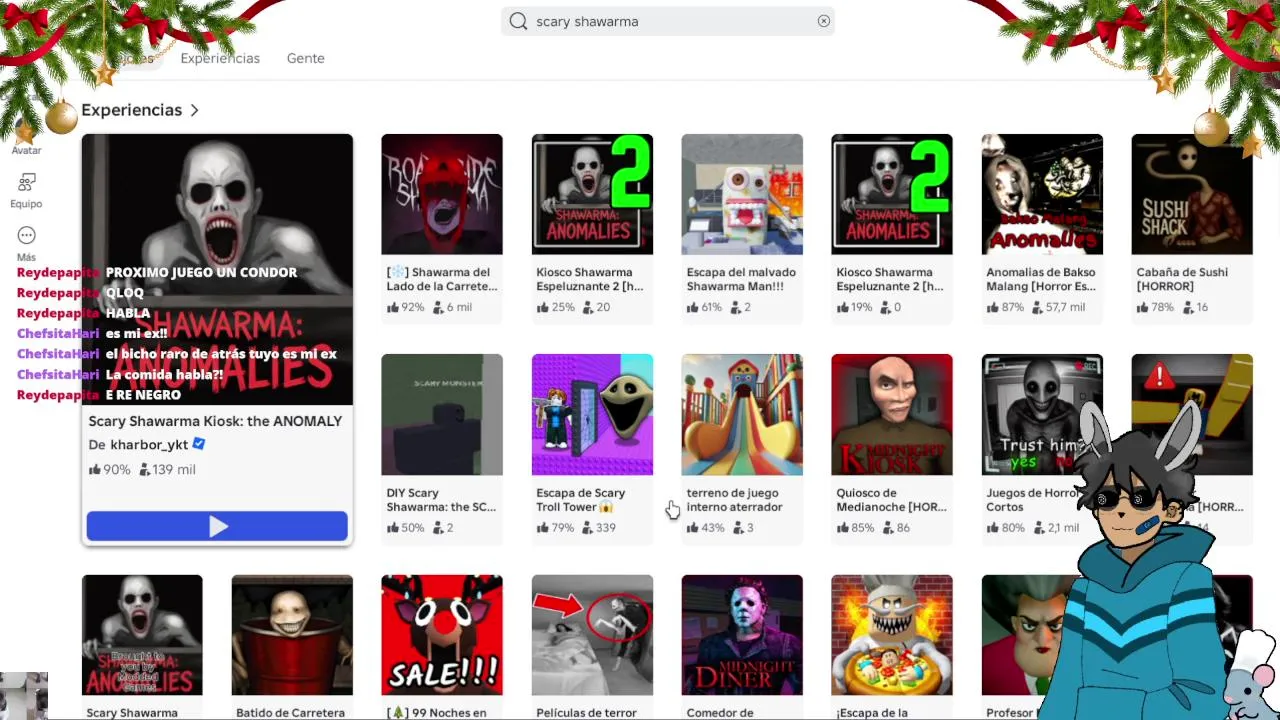The height and width of the screenshot is (720, 1280).
Task: Click 'Shawarma del Lado de la Carrete...' title
Action: pyautogui.click(x=442, y=279)
